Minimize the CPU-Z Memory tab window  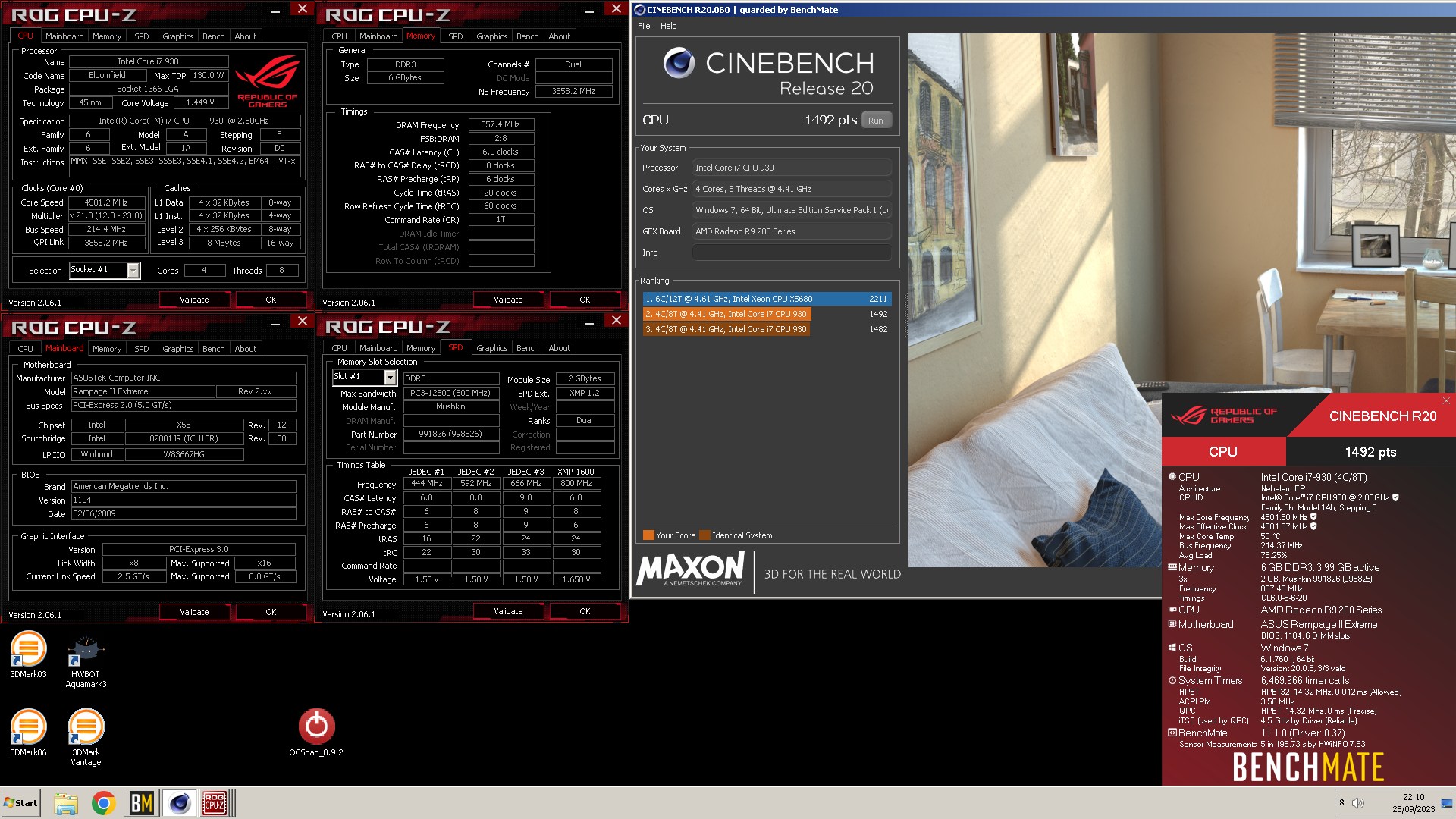[x=589, y=11]
